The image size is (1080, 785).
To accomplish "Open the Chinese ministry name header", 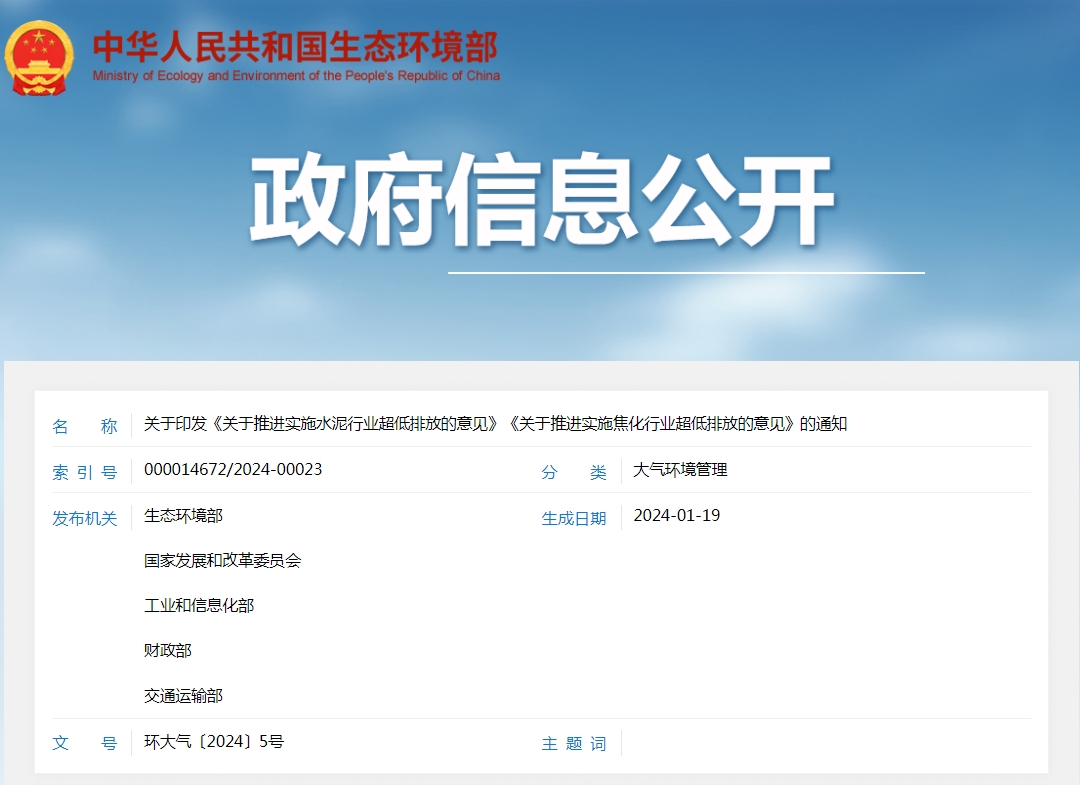I will pyautogui.click(x=295, y=47).
